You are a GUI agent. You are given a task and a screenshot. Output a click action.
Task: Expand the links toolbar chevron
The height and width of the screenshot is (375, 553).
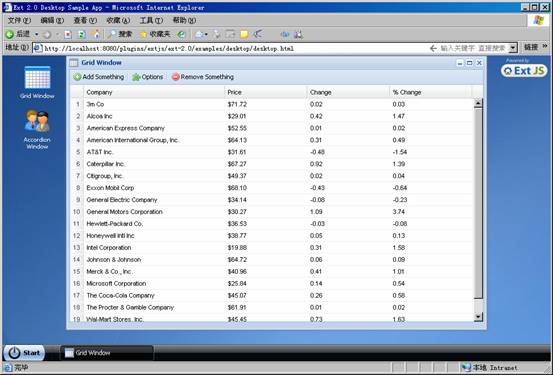pos(545,46)
